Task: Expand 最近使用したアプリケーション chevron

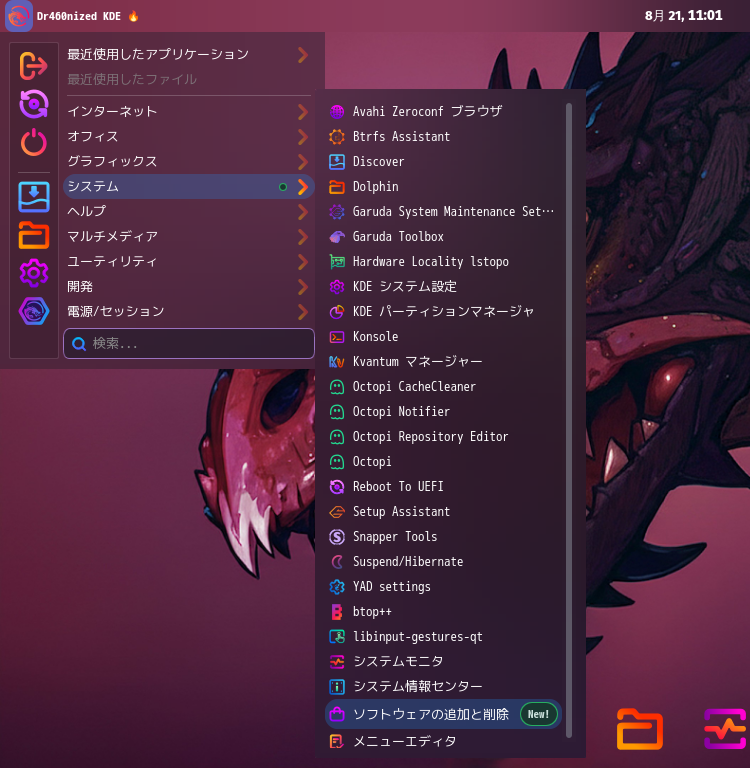Action: 303,55
